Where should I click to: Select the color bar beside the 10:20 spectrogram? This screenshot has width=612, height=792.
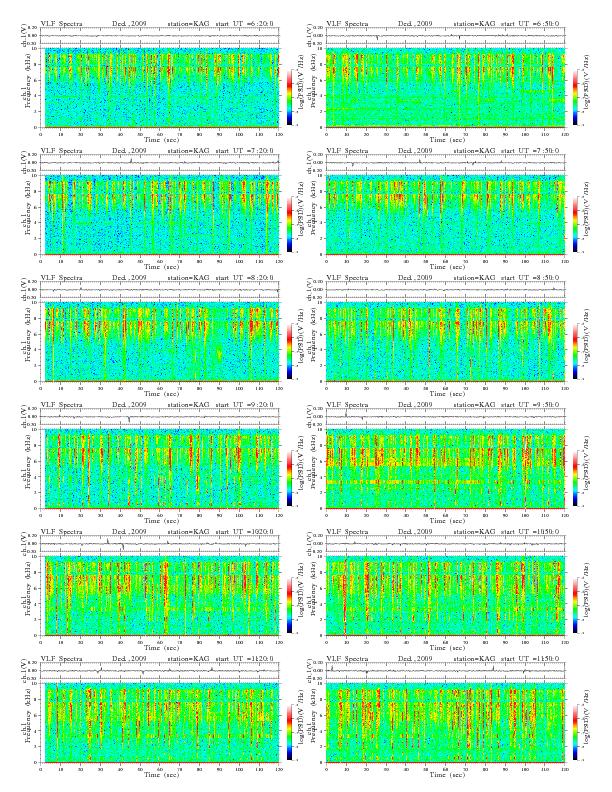click(x=289, y=606)
